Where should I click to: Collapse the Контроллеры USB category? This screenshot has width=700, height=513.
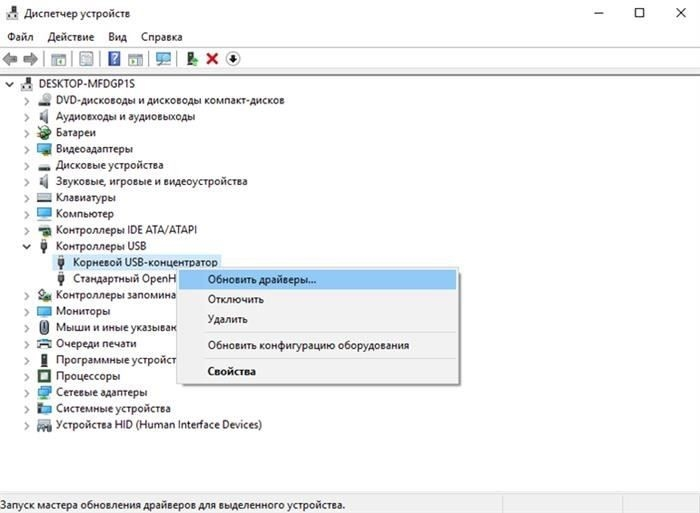(x=27, y=246)
